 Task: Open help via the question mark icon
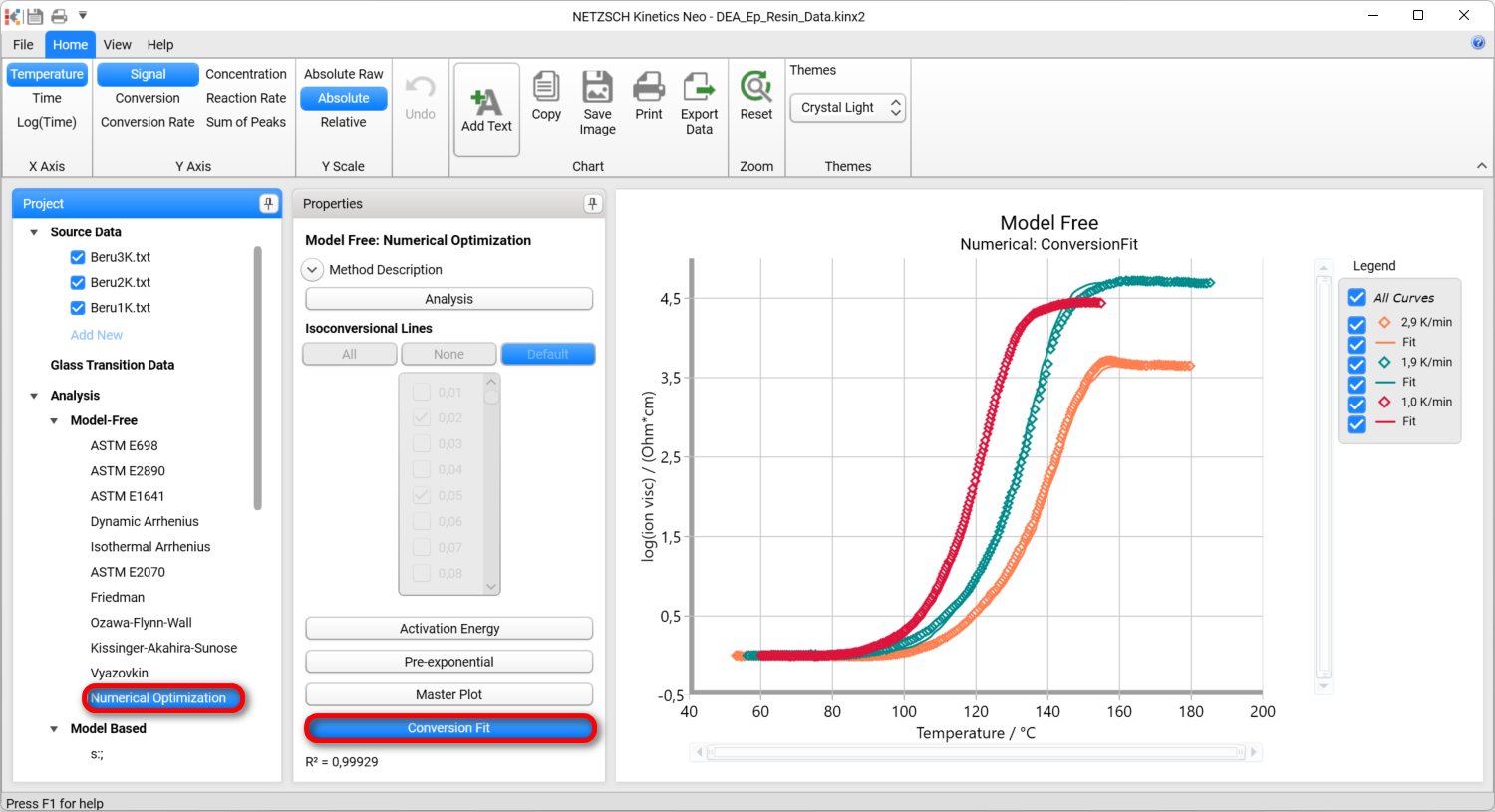point(1478,43)
